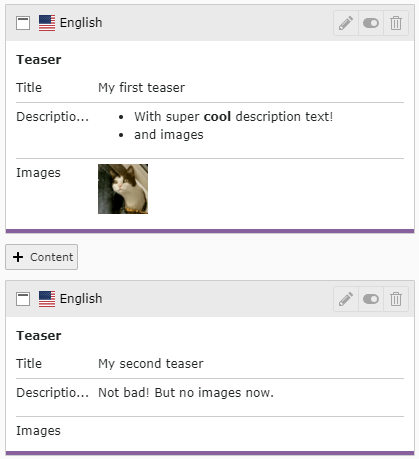419x459 pixels.
Task: Click the 'Teaser' heading of the second element
Action: coord(39,336)
